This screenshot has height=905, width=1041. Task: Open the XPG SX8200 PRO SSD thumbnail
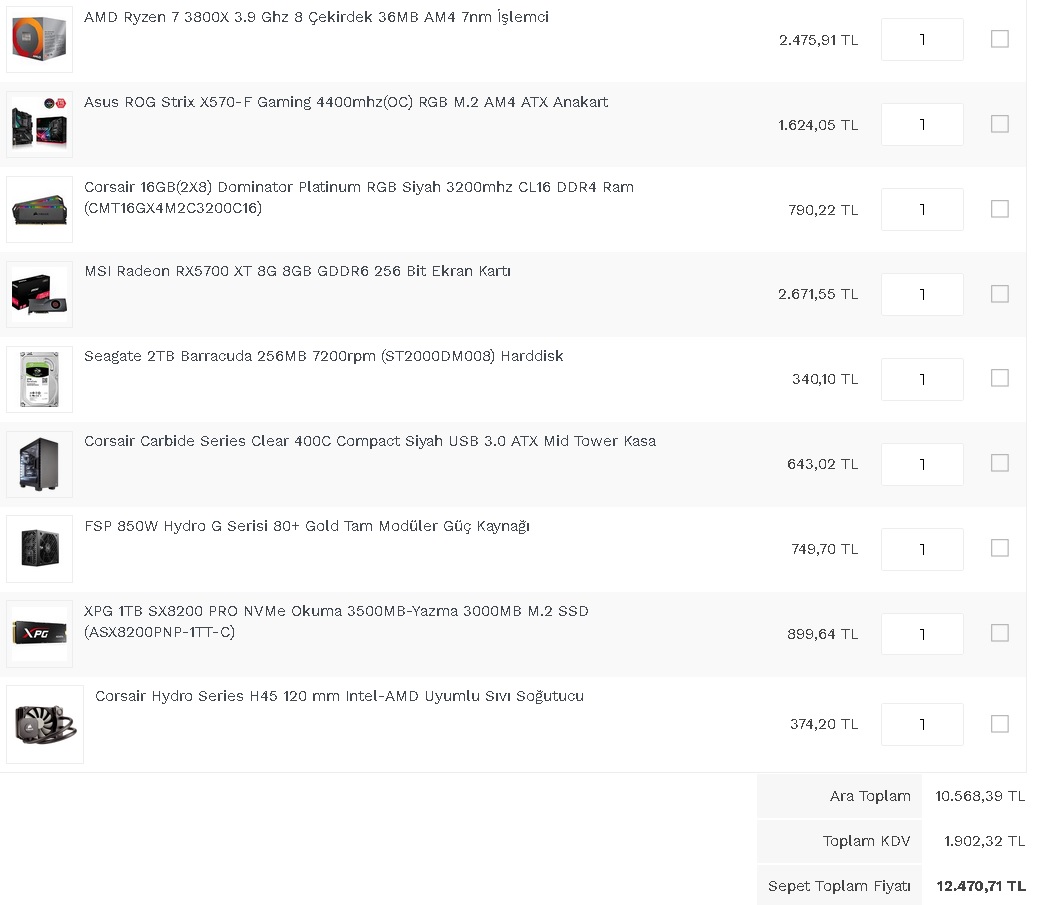[39, 634]
